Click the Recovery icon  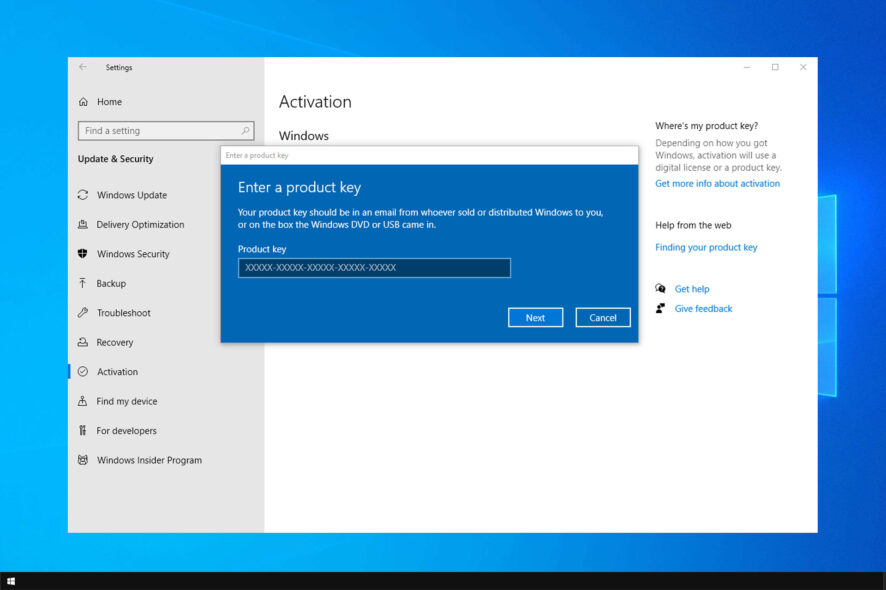coord(83,342)
